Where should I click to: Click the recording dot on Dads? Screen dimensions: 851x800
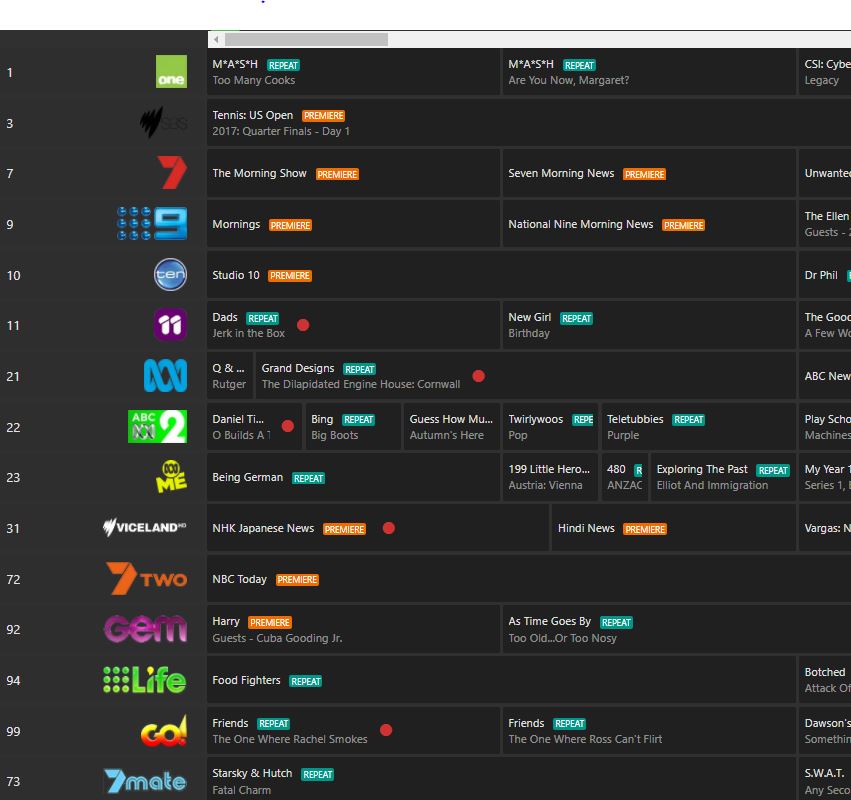[x=303, y=325]
